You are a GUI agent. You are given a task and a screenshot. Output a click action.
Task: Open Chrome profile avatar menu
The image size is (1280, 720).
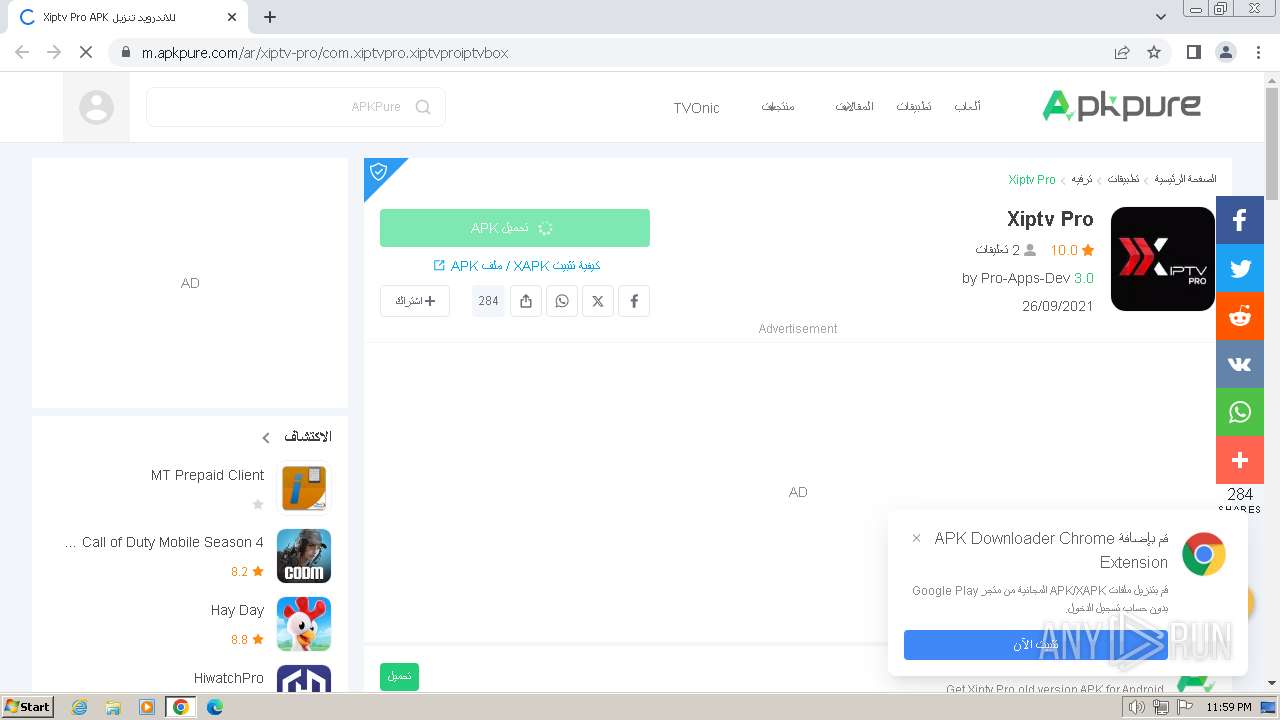1225,52
